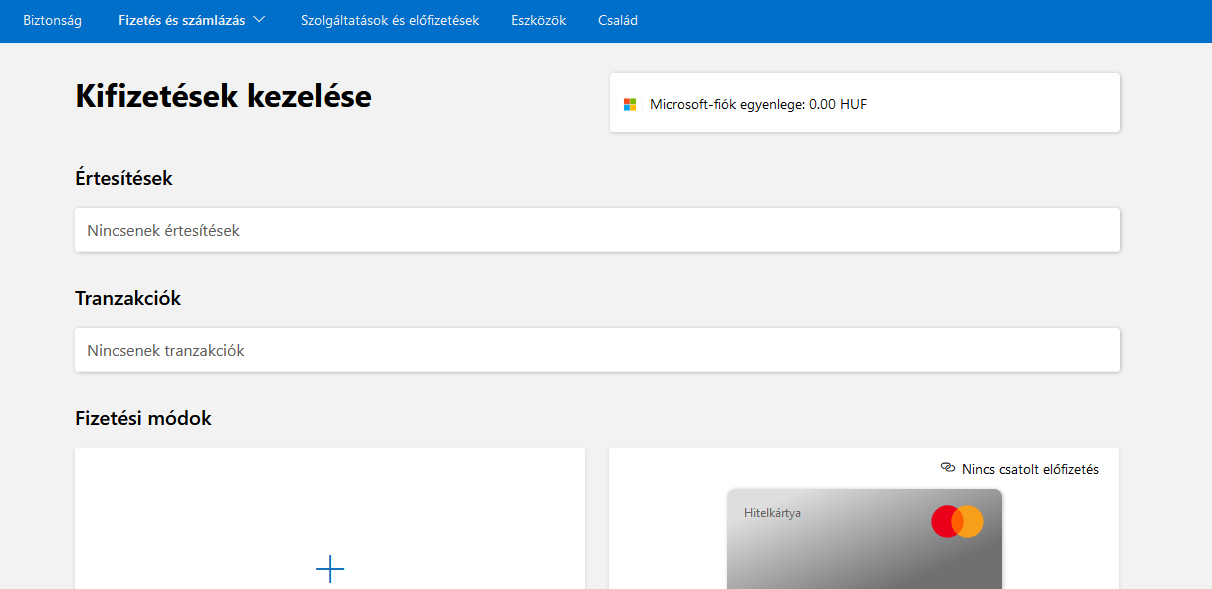Click the Fizetési módok section heading
This screenshot has width=1212, height=589.
143,418
